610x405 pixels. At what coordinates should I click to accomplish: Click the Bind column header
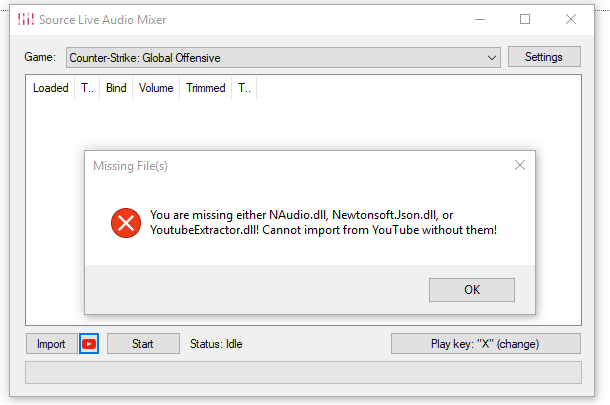point(116,88)
